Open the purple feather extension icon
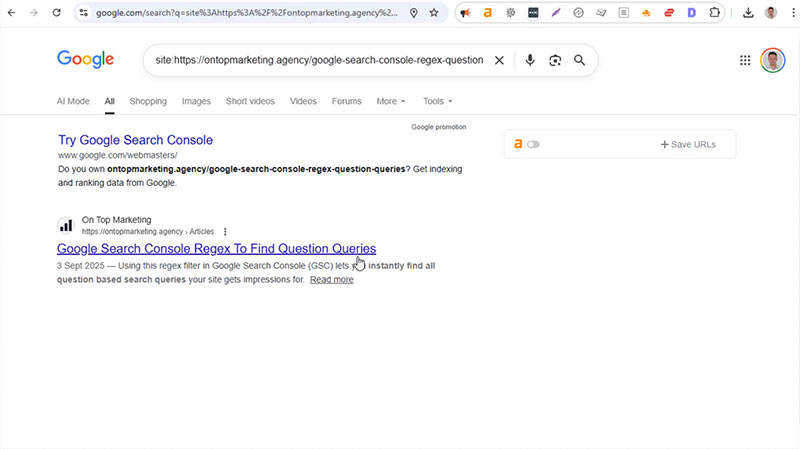 coord(556,13)
